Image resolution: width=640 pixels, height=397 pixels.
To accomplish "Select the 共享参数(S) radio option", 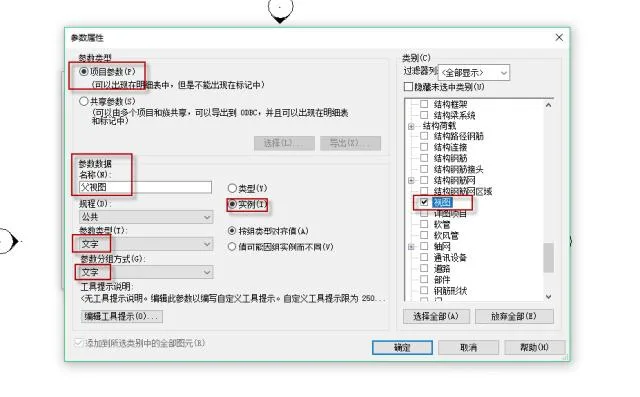I will pyautogui.click(x=84, y=101).
